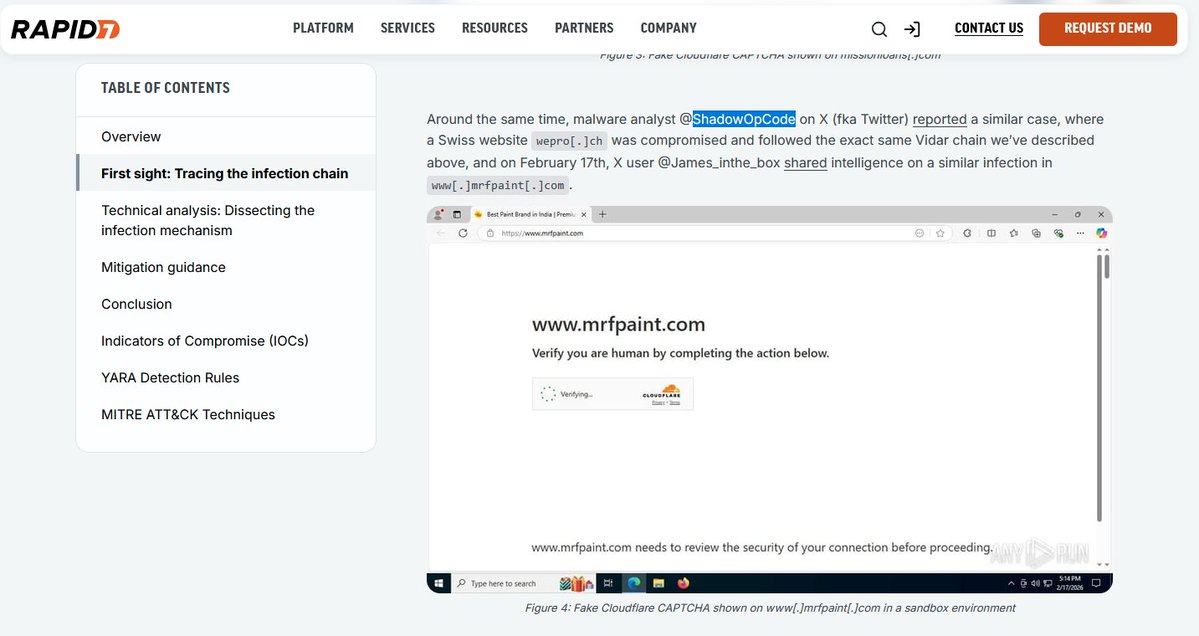Click the new tab plus icon in the embedded browser

603,214
